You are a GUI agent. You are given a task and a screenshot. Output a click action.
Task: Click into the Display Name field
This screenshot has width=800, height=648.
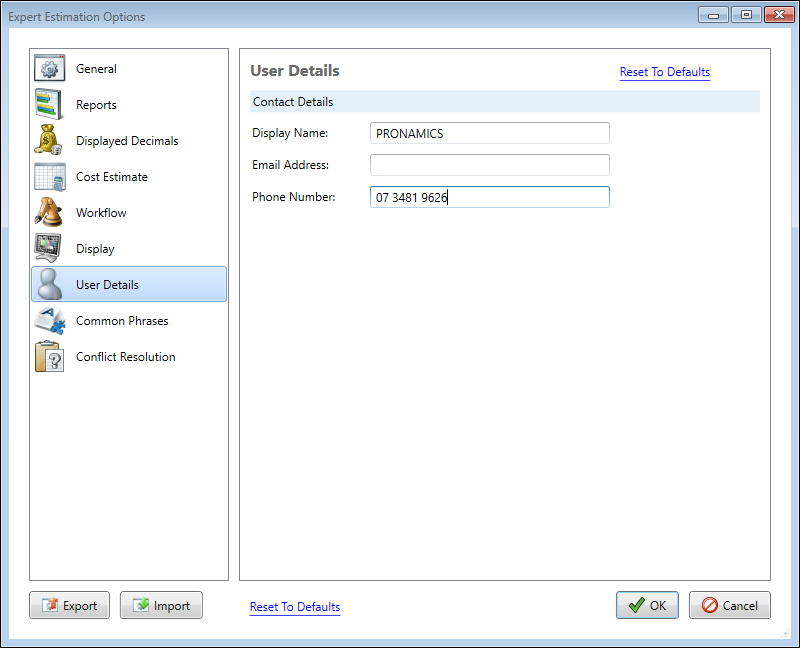[x=489, y=133]
